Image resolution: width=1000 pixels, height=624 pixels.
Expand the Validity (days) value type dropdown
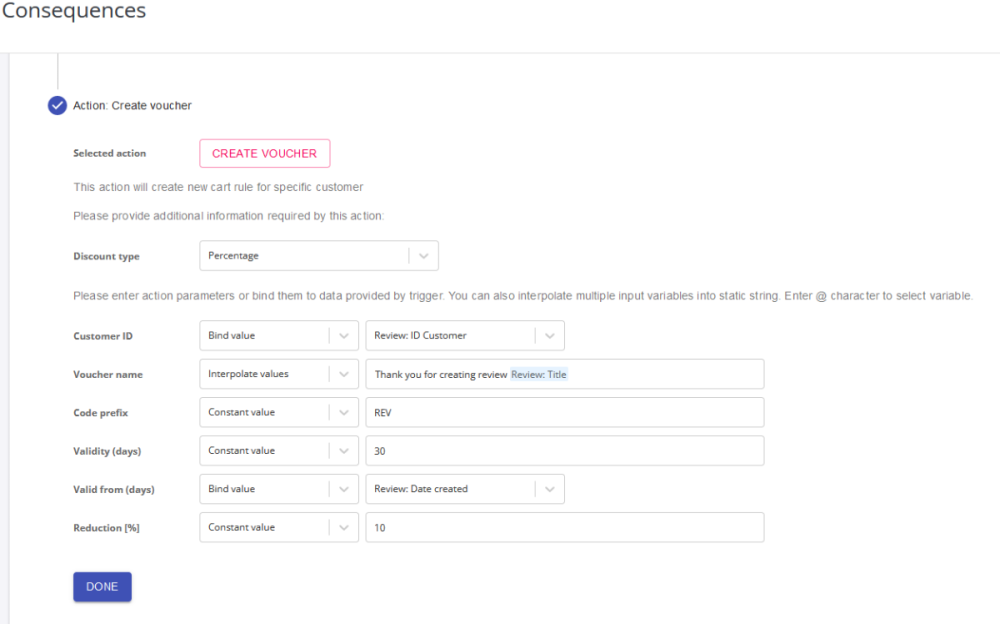tap(278, 451)
